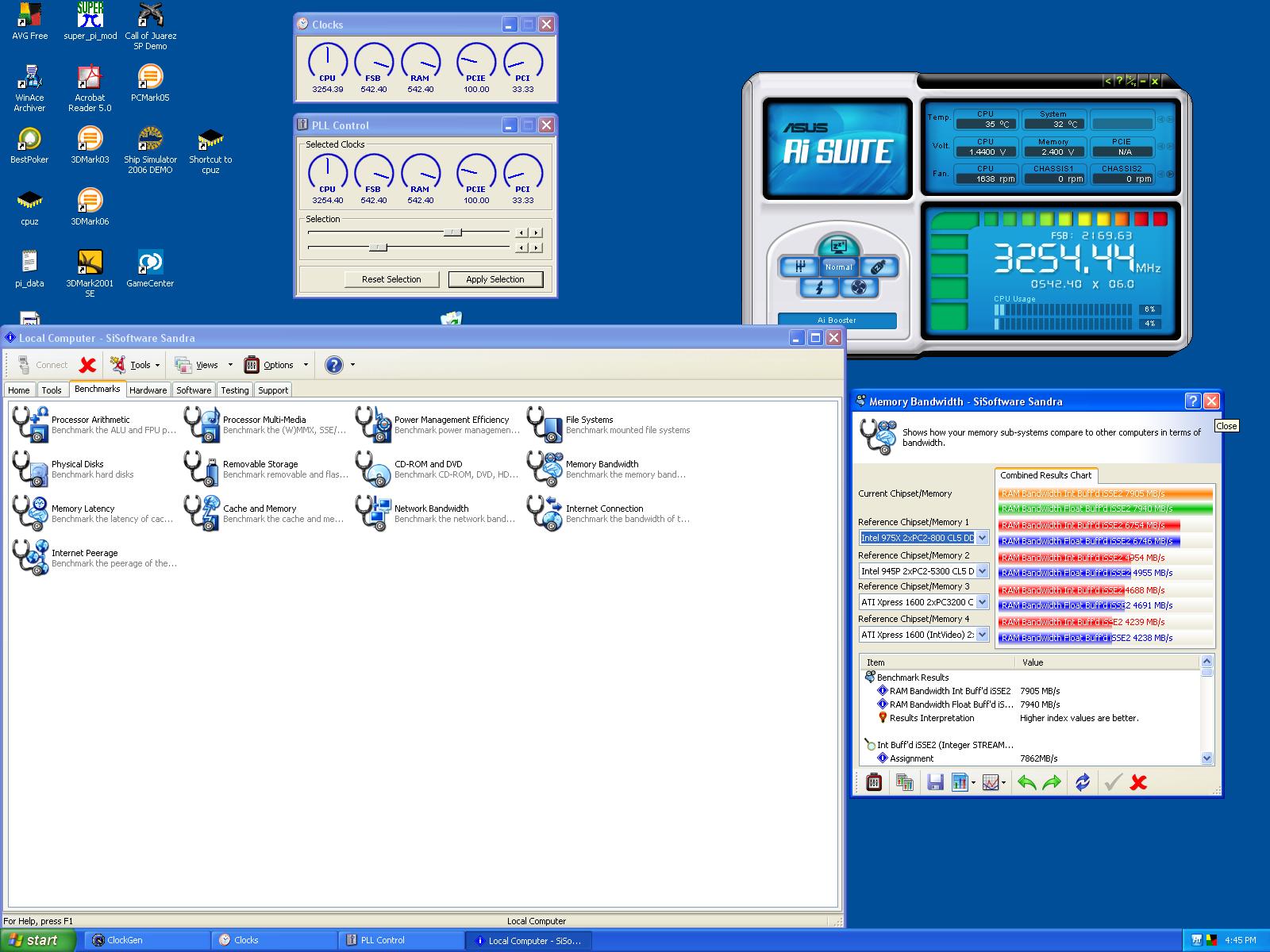Switch to the Support tab
The width and height of the screenshot is (1270, 952).
tap(273, 390)
